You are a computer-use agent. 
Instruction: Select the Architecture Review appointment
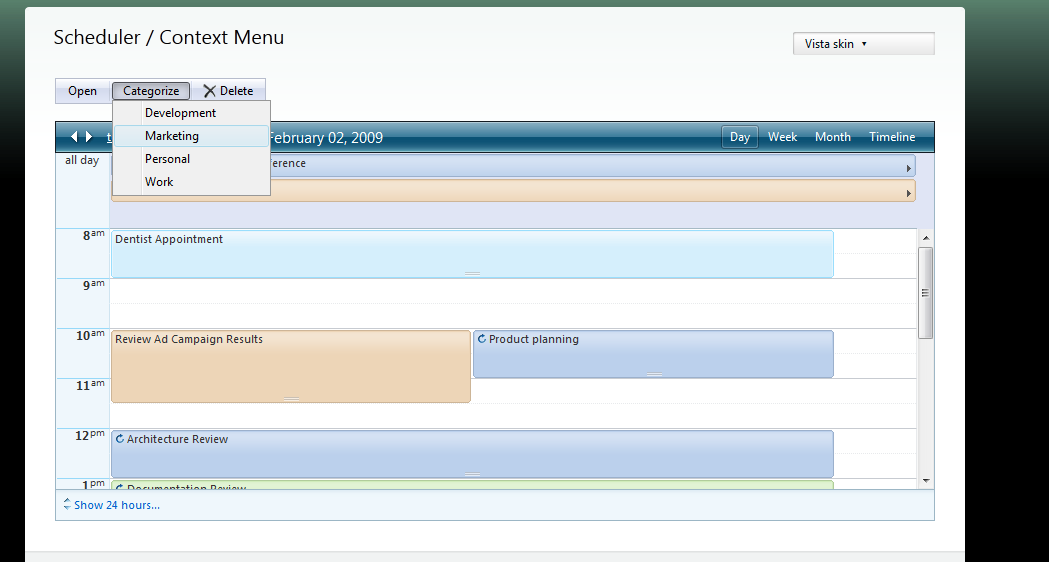coord(472,454)
